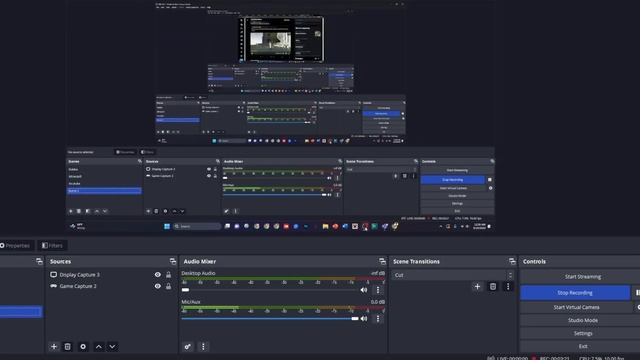Open the Audio Mixer bottom toolbar menu dots
This screenshot has height=360, width=640.
(203, 347)
